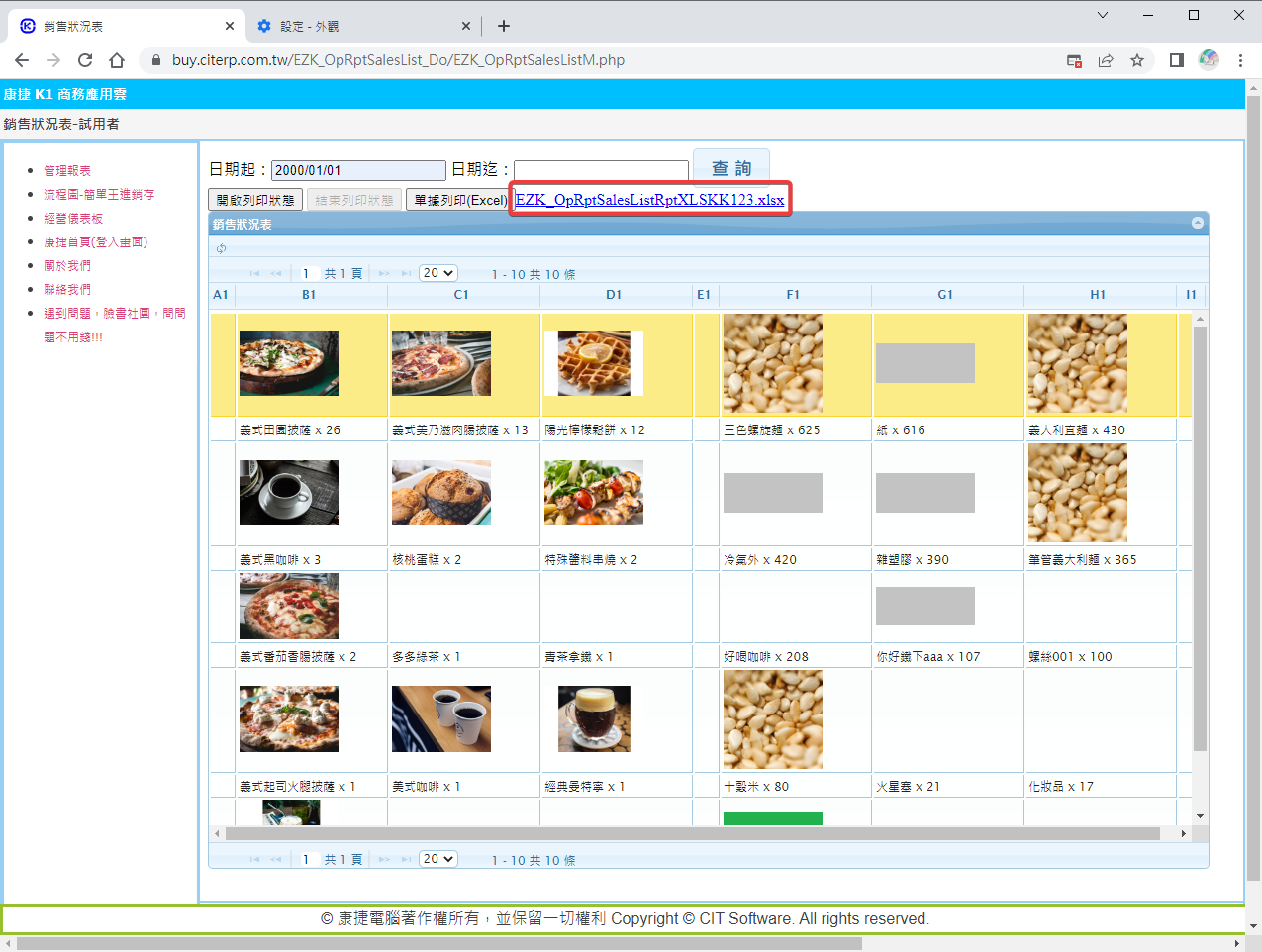Open the bottom rows-per-page dropdown showing 20
This screenshot has height=952, width=1262.
coord(437,859)
